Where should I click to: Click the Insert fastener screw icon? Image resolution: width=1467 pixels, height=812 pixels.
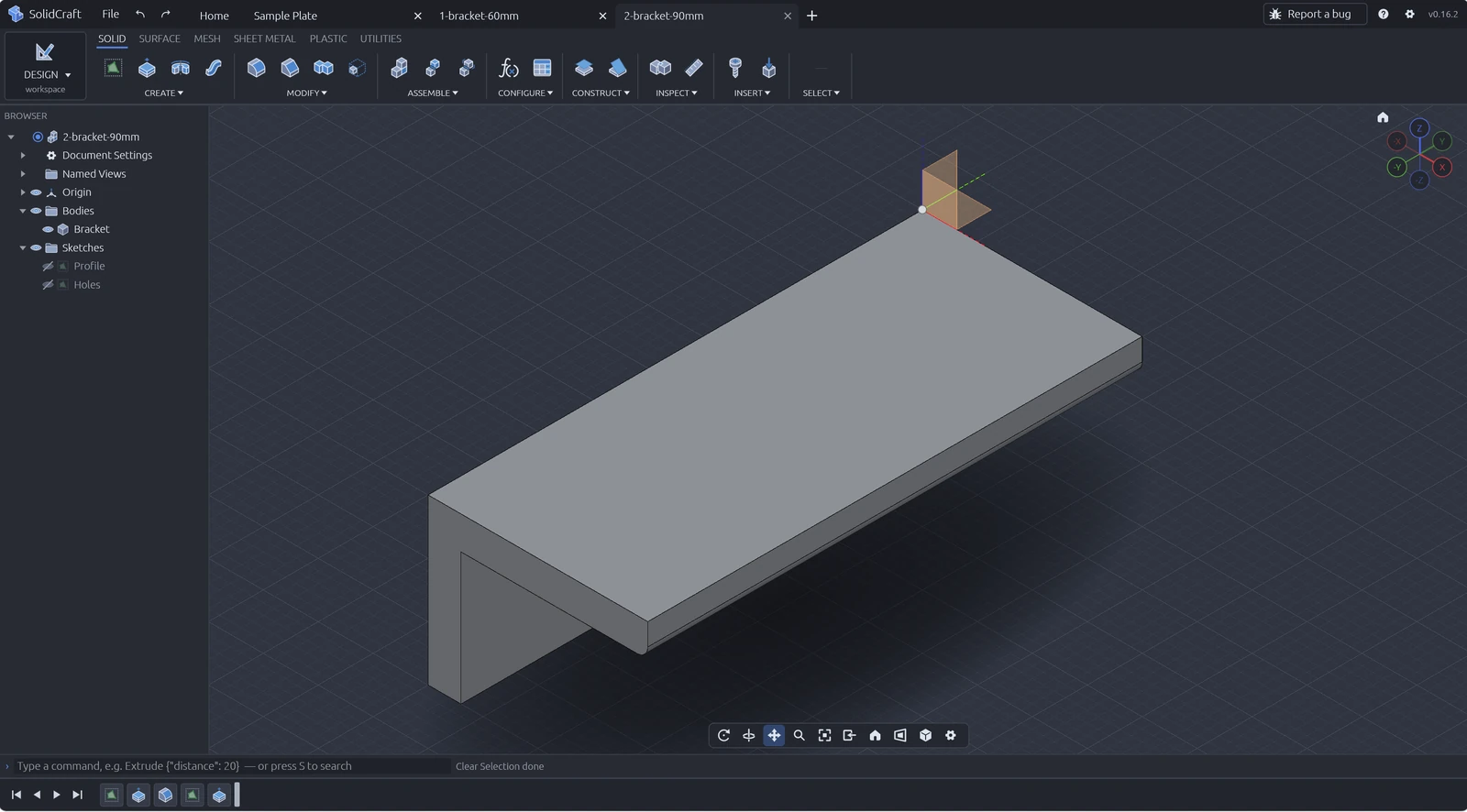tap(734, 68)
